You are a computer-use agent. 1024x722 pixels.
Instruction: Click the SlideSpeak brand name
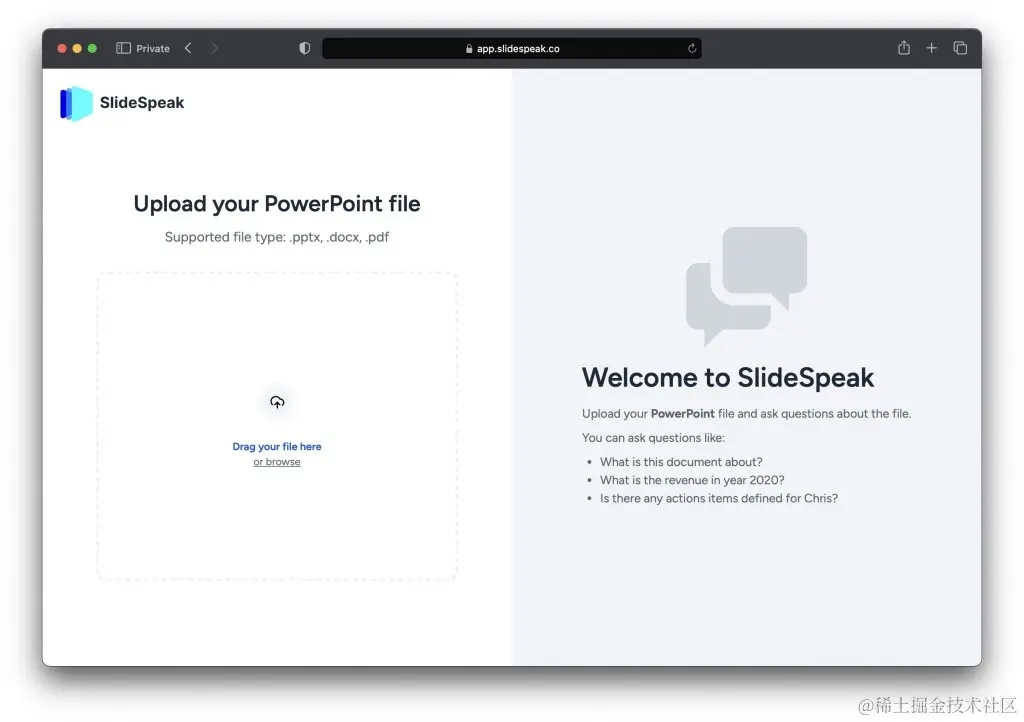tap(142, 103)
